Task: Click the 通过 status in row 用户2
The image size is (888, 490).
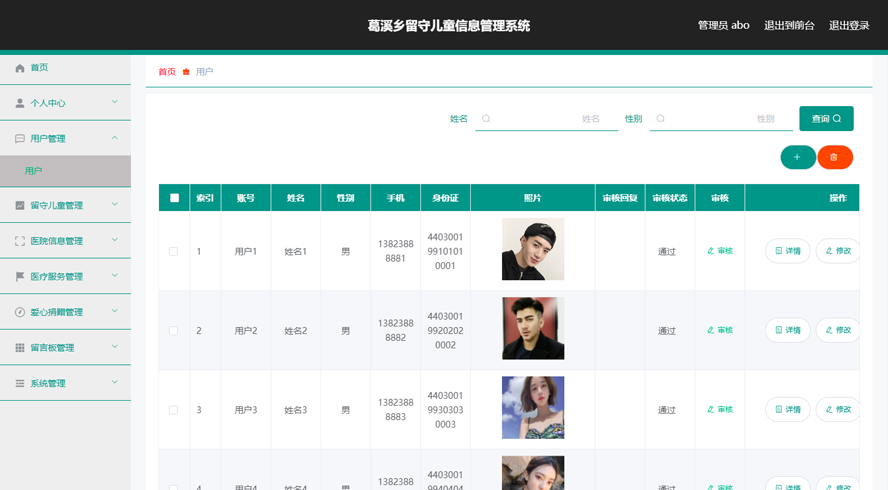Action: 667,331
